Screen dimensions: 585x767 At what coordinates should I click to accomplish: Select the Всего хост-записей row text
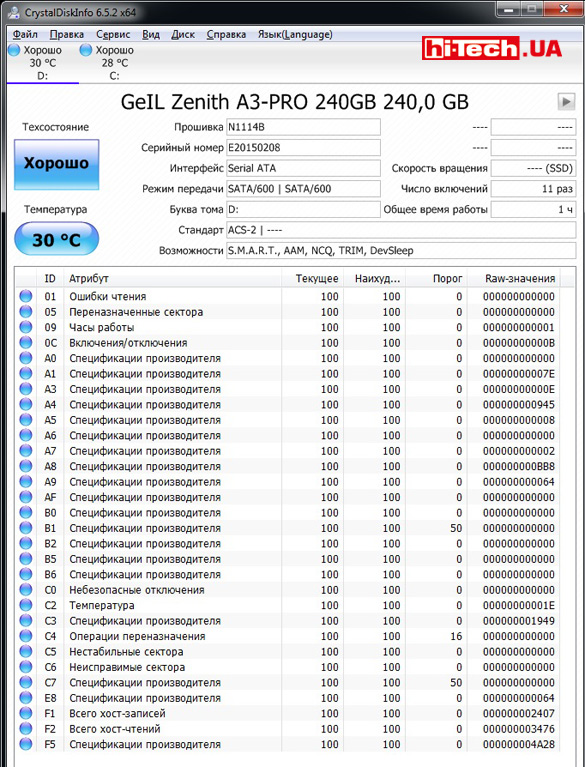coord(117,714)
